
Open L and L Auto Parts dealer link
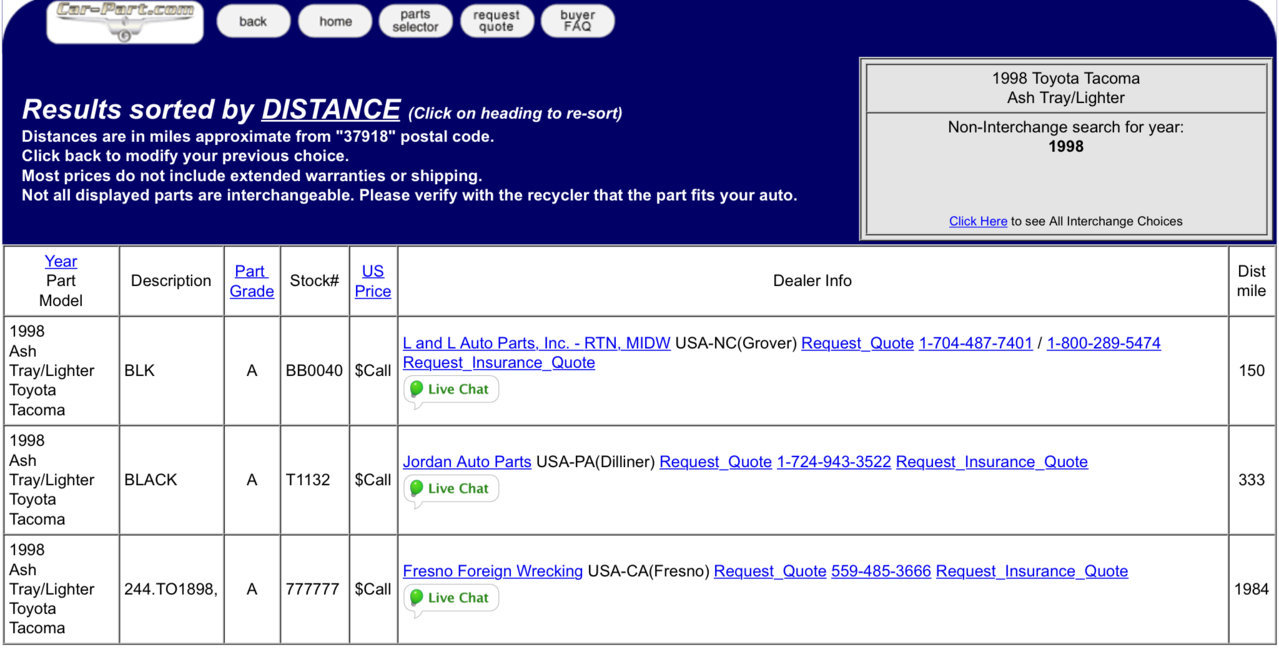tap(537, 343)
